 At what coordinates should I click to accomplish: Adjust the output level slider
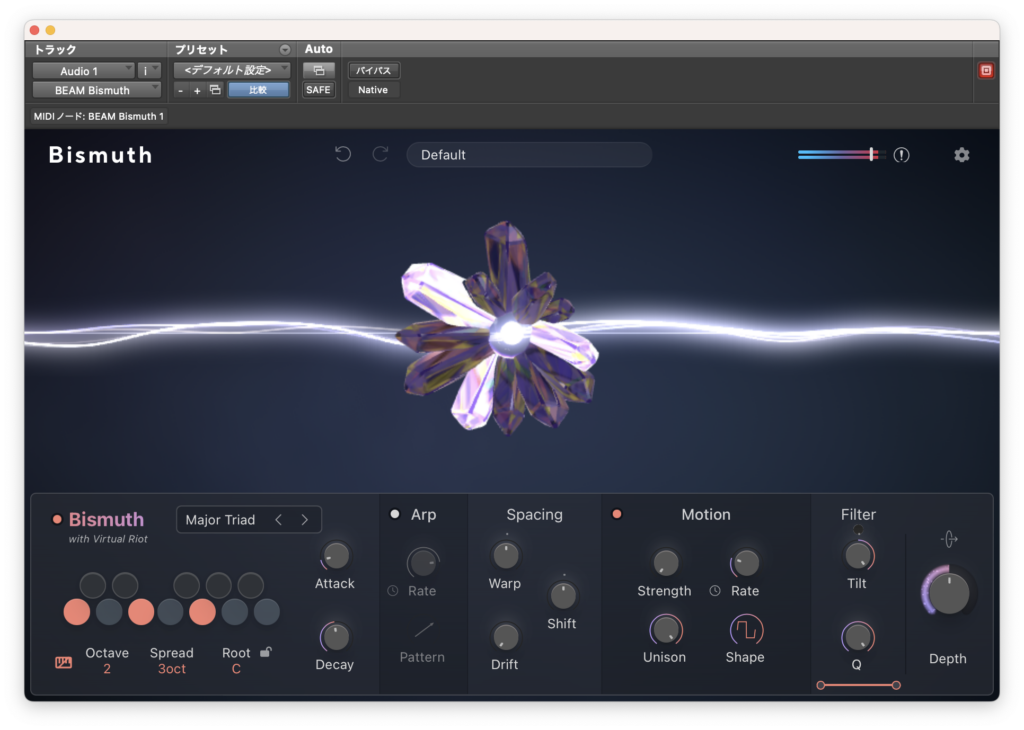click(x=841, y=155)
